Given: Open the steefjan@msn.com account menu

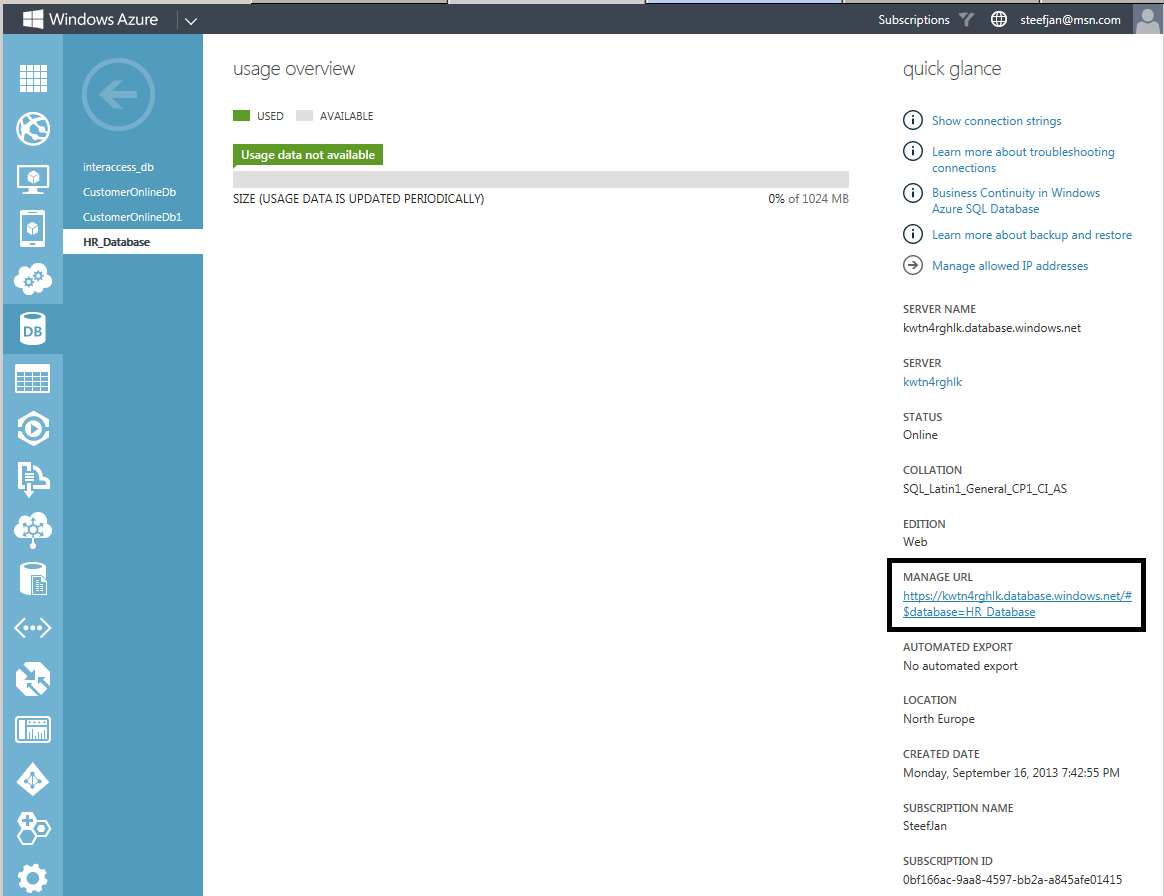Looking at the screenshot, I should [x=1070, y=20].
